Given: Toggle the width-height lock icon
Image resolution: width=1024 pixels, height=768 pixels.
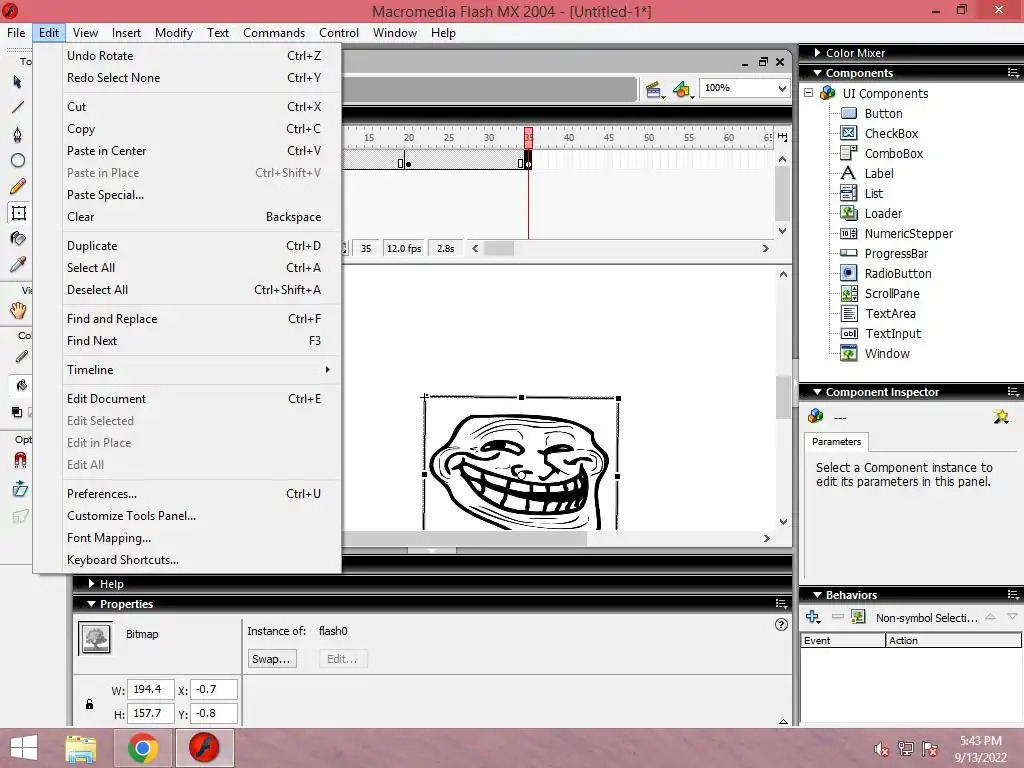Looking at the screenshot, I should tap(89, 704).
